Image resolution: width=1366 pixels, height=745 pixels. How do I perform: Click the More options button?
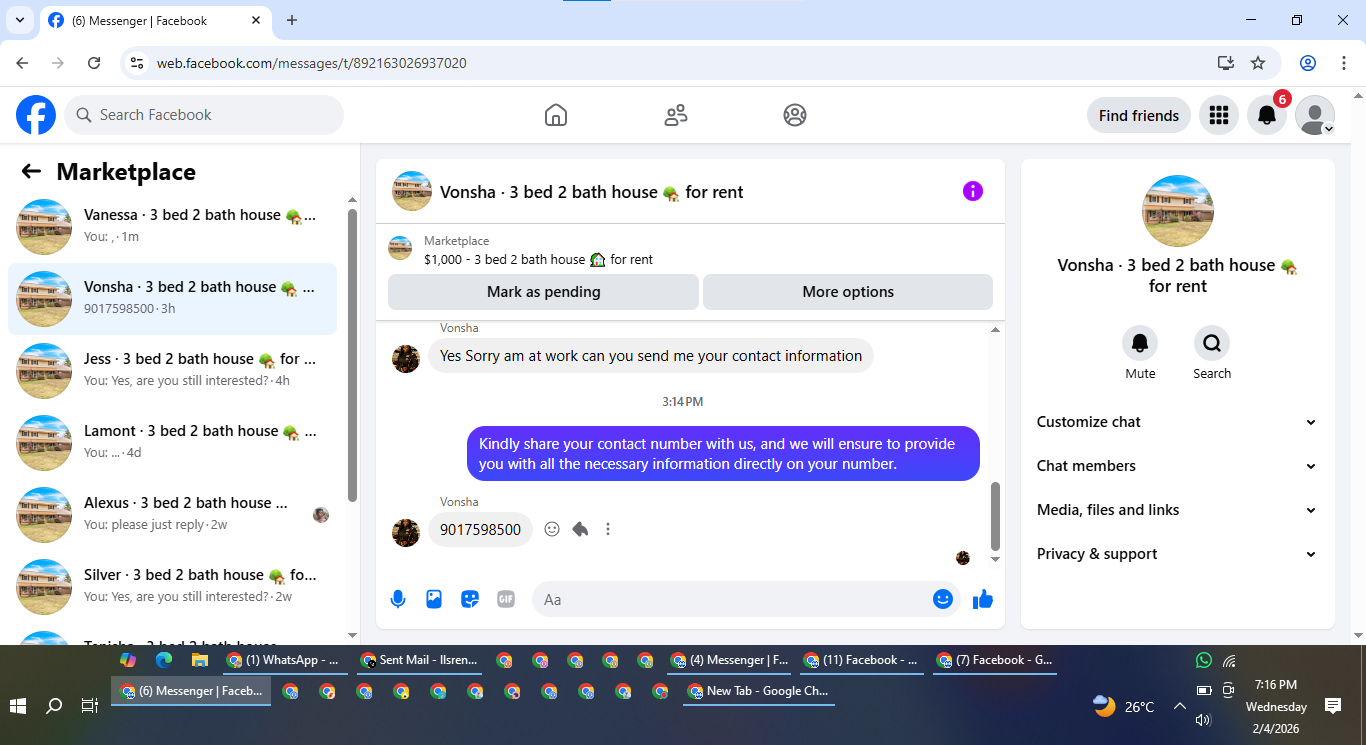pyautogui.click(x=848, y=292)
